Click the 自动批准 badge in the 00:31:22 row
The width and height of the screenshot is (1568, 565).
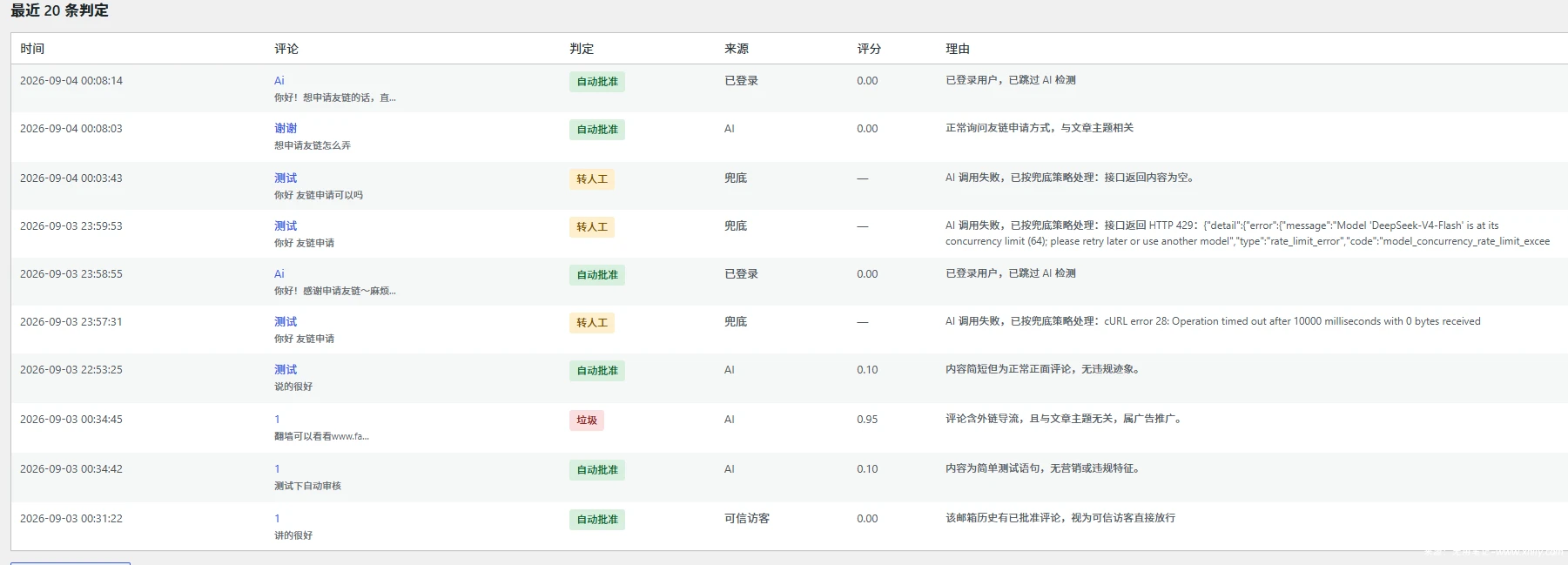[597, 520]
